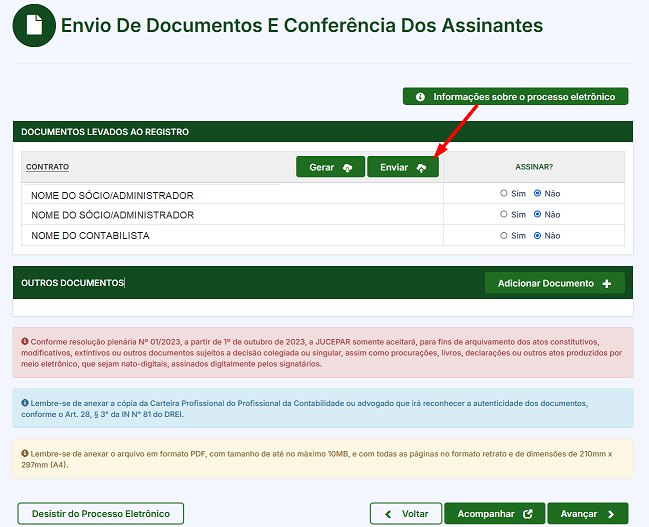Select Não for first NOME DO SÓCIO/ADMINISTRADOR row

coord(537,193)
